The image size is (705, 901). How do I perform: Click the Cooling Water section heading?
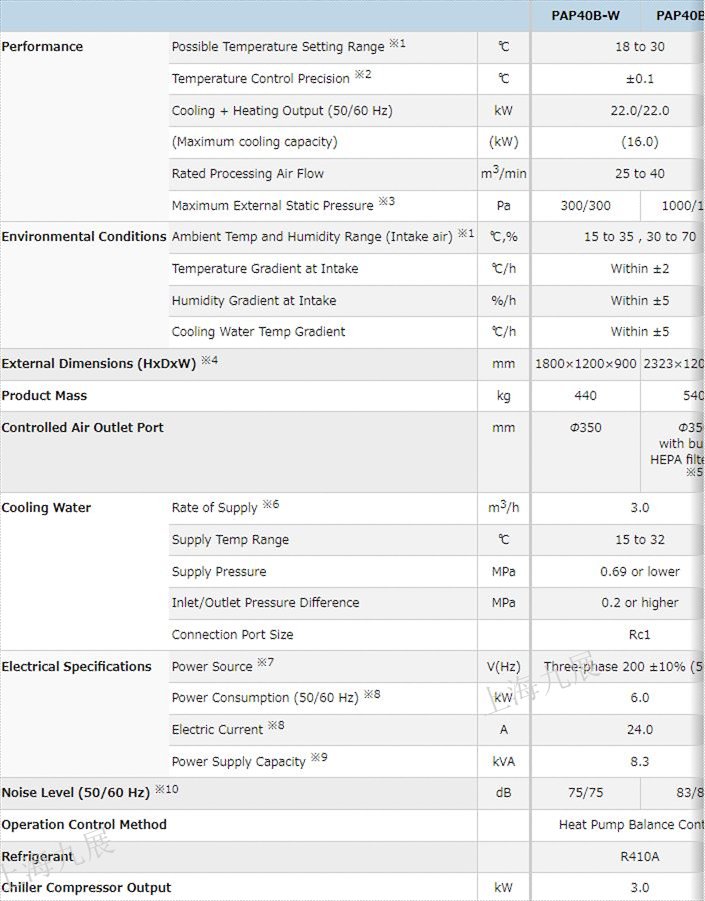(x=46, y=508)
